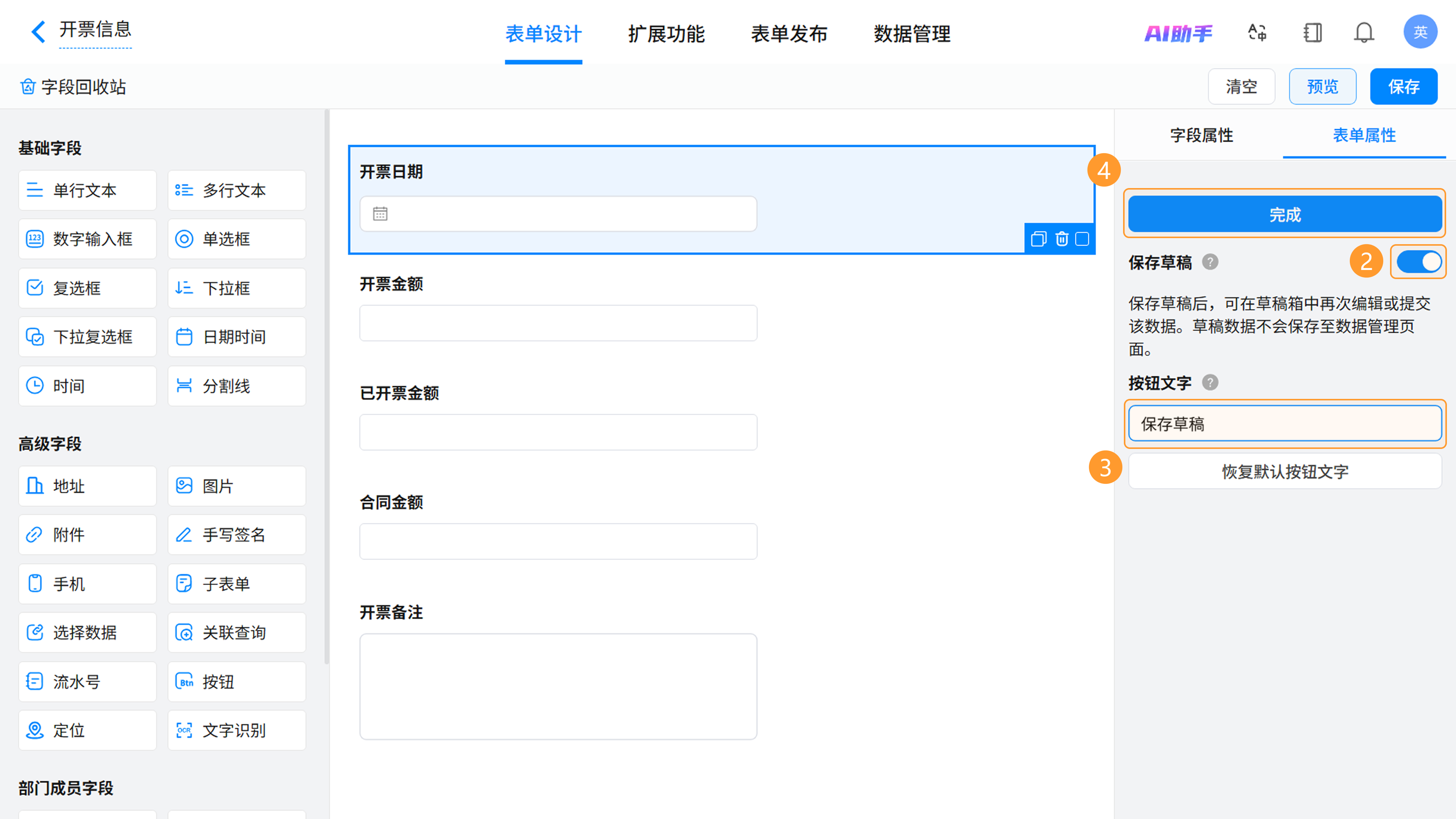Open the notifications bell
The height and width of the screenshot is (819, 1456).
pyautogui.click(x=1364, y=32)
